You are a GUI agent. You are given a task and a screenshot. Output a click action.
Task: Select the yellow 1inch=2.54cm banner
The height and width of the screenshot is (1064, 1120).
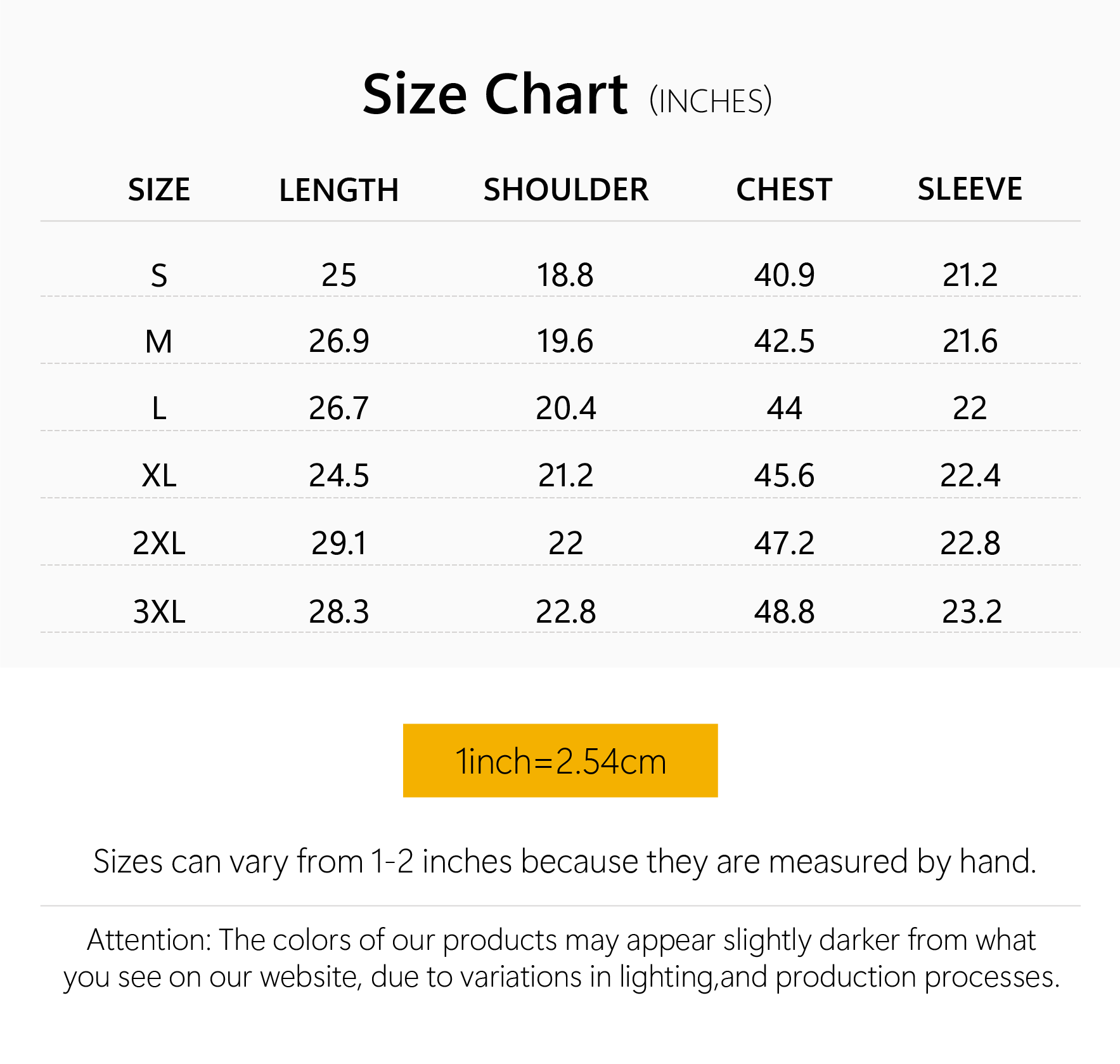click(560, 760)
